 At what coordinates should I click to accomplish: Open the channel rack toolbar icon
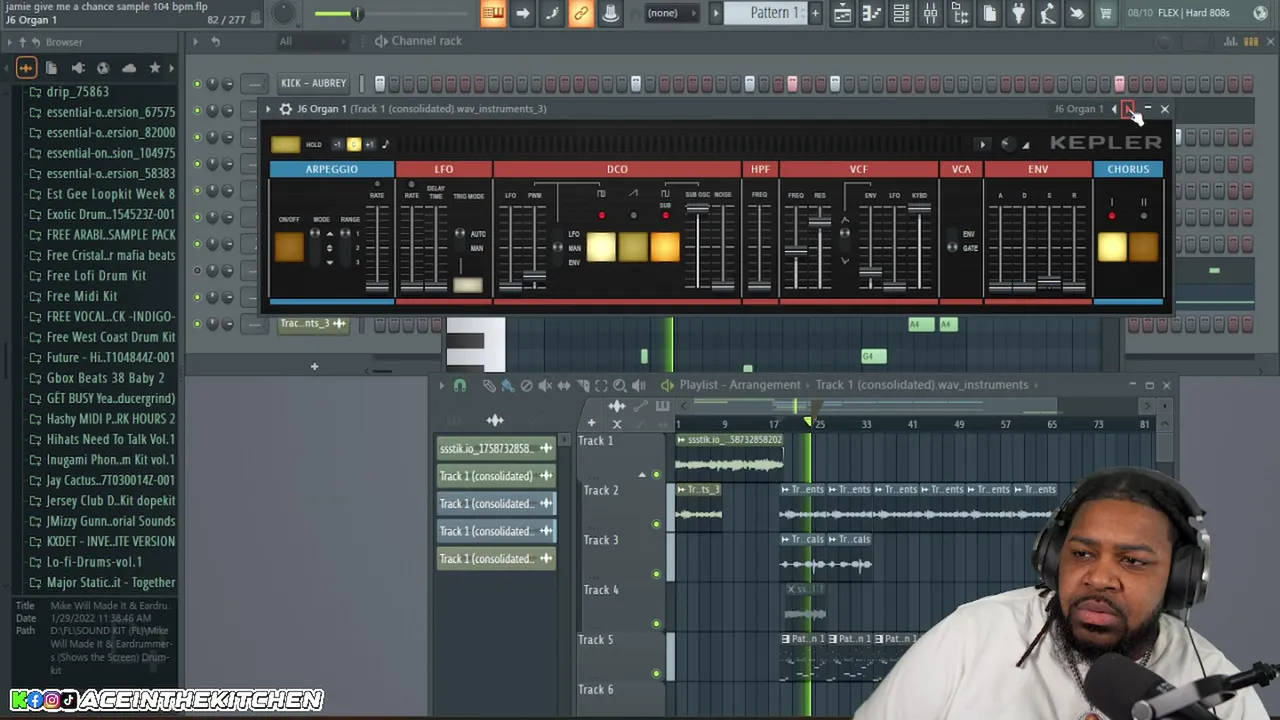pos(901,13)
